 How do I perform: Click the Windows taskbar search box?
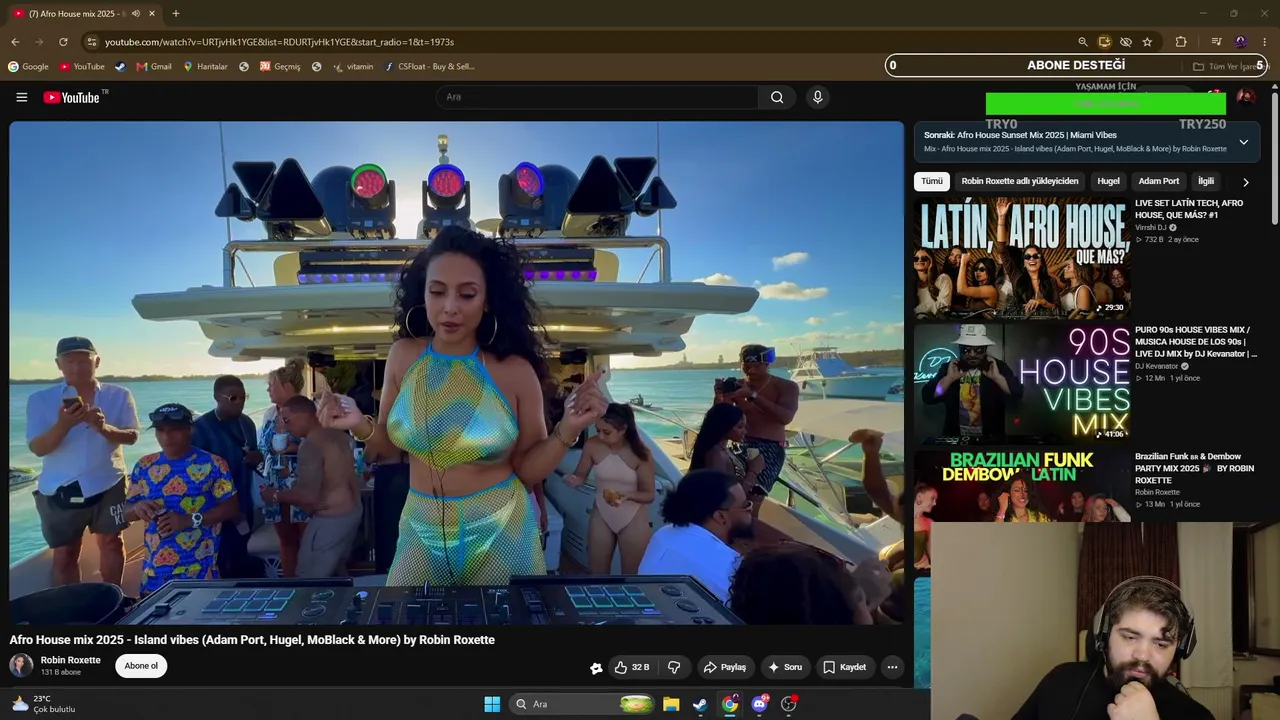tap(582, 704)
